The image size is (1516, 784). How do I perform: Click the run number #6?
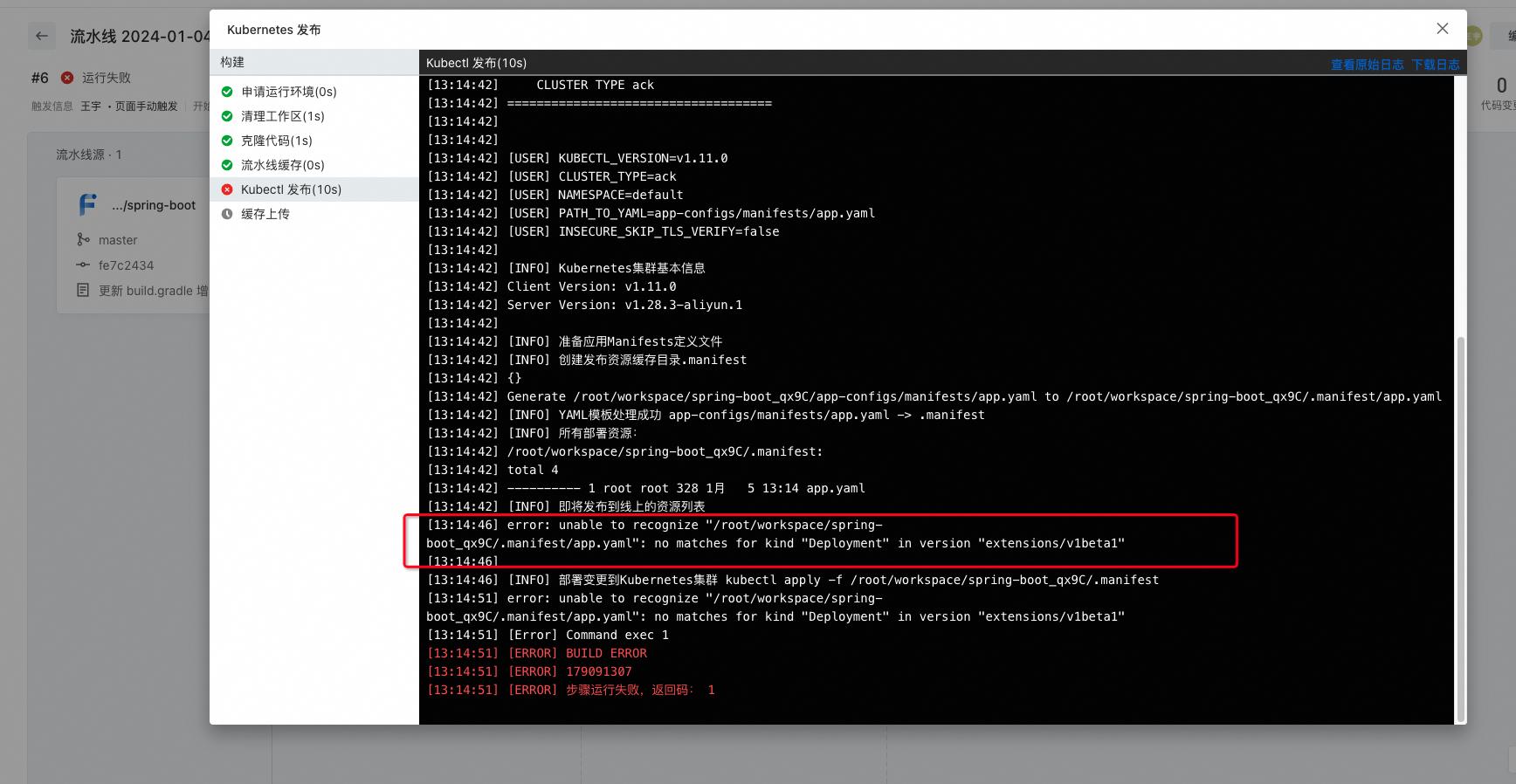[x=40, y=78]
